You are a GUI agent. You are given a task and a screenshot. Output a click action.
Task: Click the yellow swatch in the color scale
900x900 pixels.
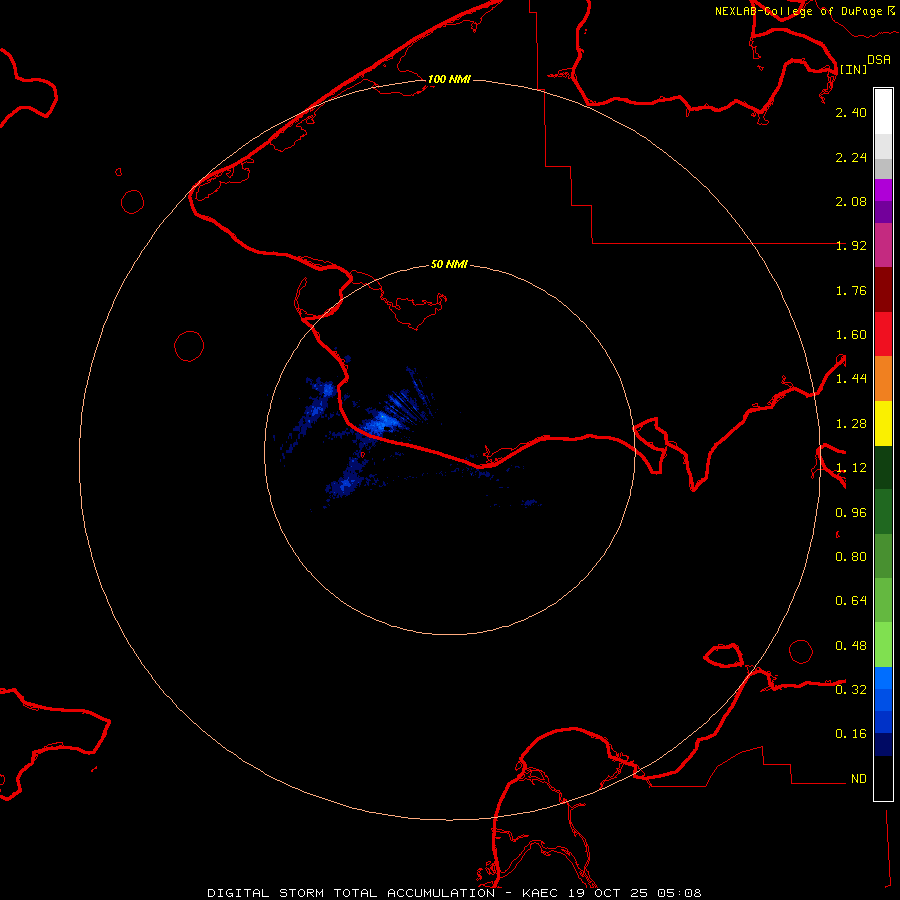tap(883, 423)
